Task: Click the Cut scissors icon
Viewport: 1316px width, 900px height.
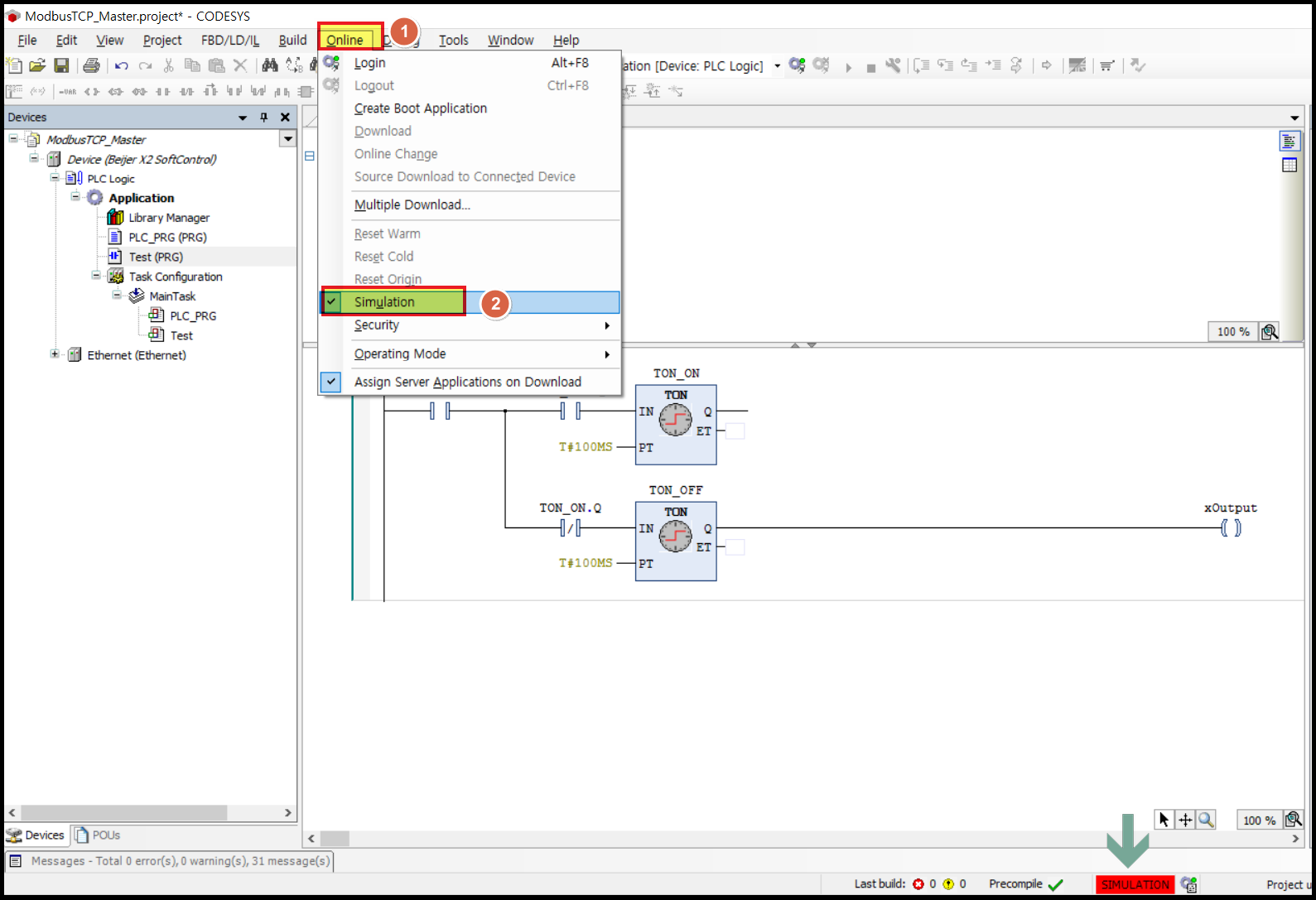Action: click(169, 65)
